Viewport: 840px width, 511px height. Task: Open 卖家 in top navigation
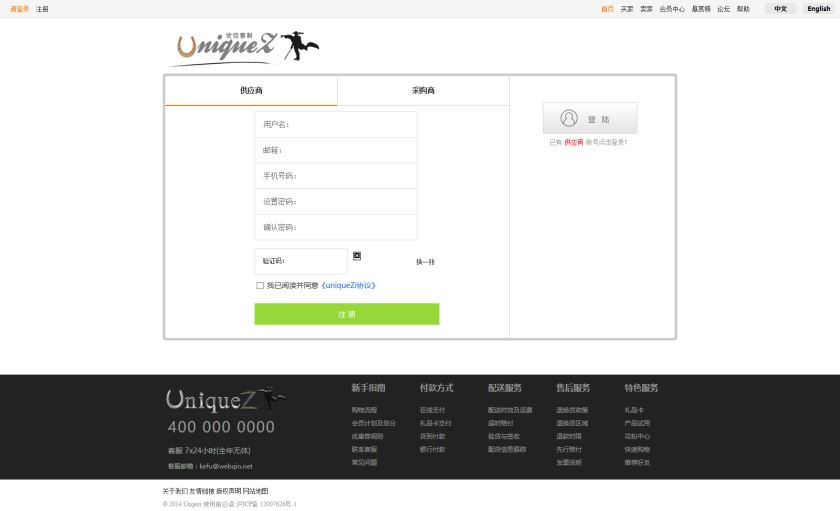click(x=646, y=9)
